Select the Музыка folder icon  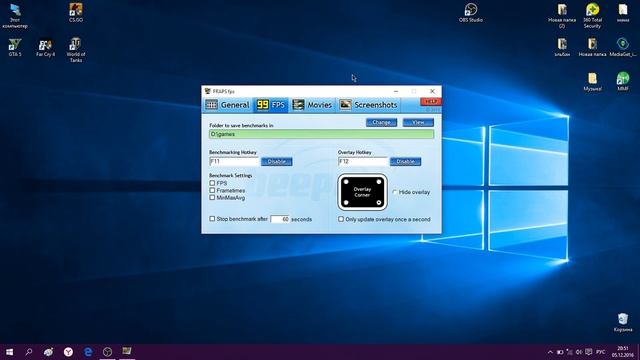click(x=592, y=82)
